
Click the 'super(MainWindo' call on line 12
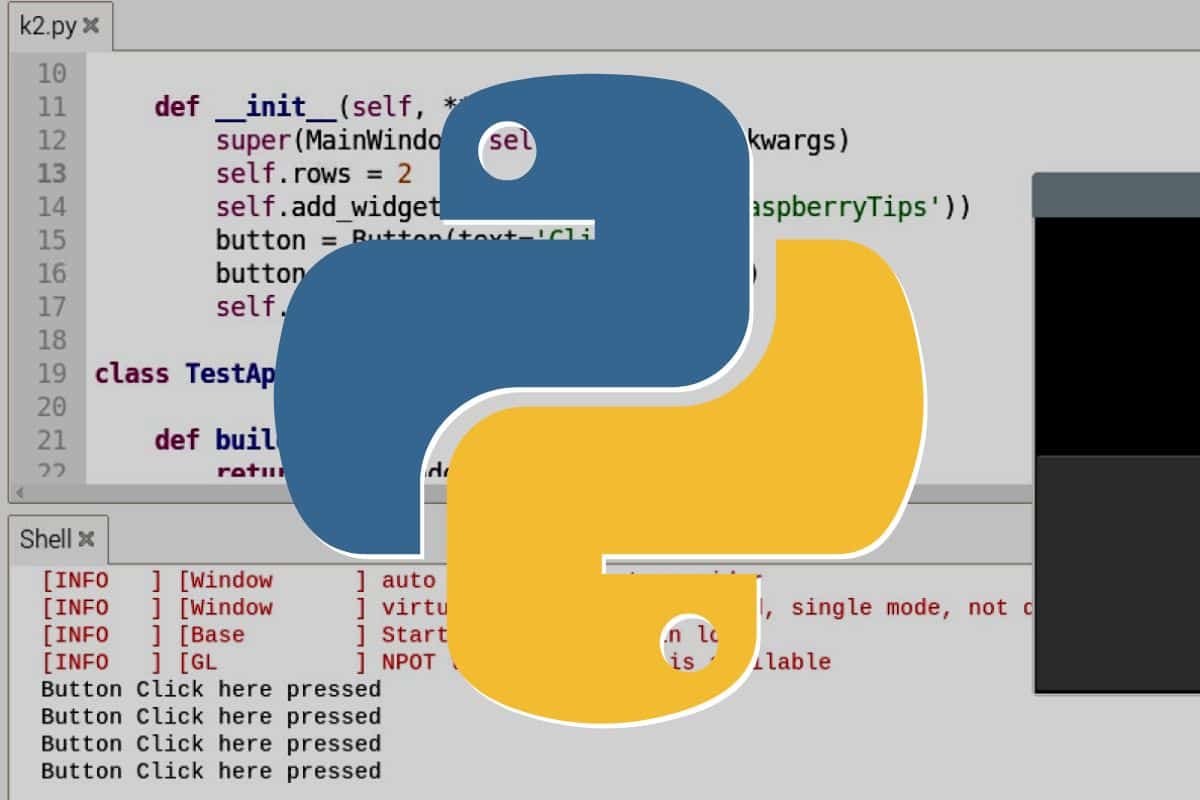328,140
